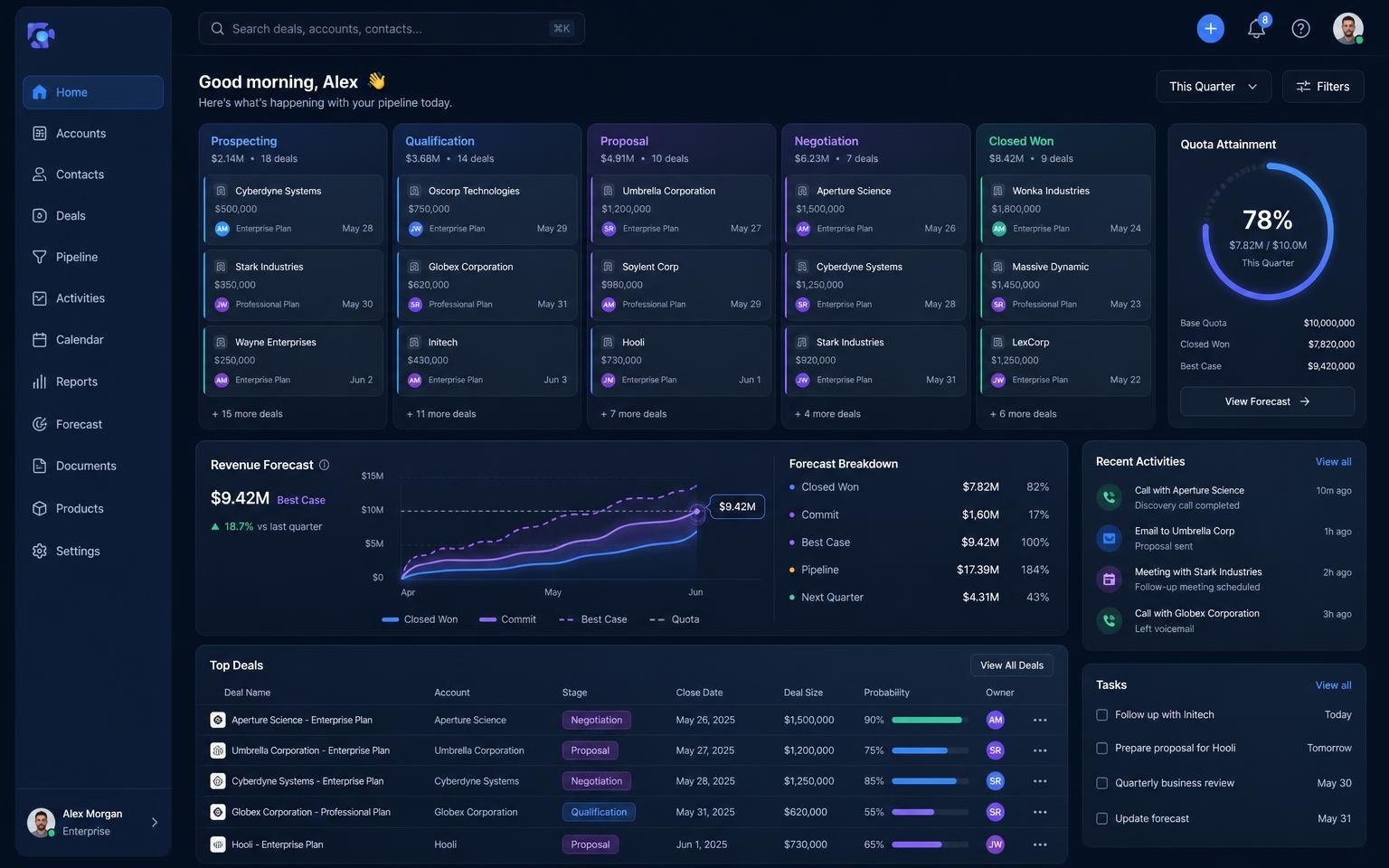This screenshot has width=1389, height=868.
Task: Open Pipeline in sidebar
Action: click(93, 258)
